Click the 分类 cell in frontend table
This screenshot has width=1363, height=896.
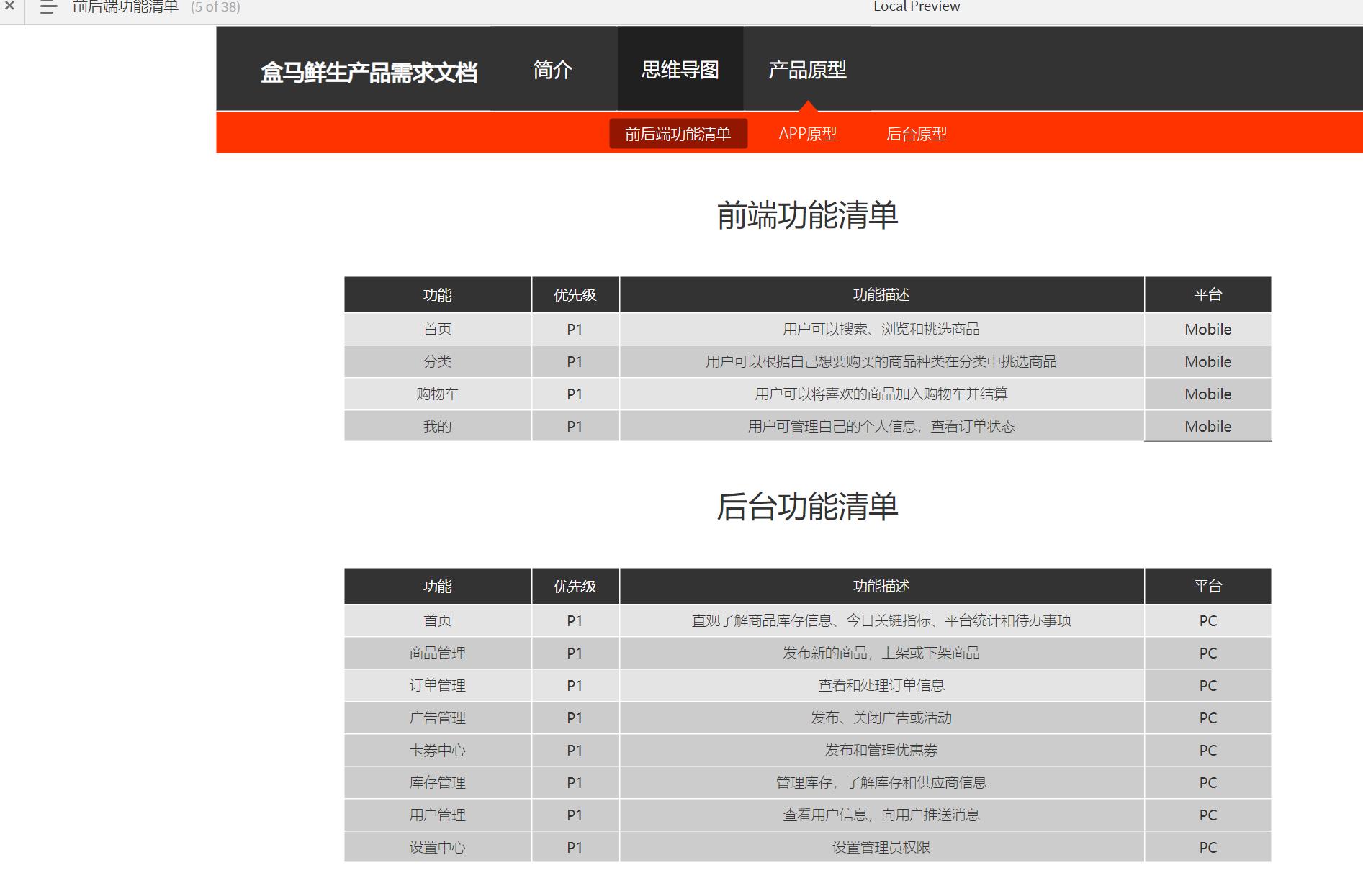[x=438, y=362]
